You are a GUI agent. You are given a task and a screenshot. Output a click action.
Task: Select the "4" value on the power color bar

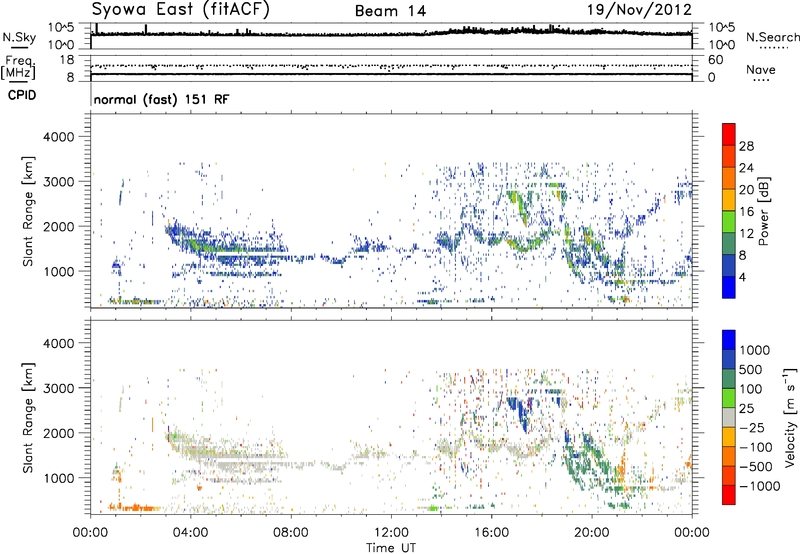coord(742,277)
